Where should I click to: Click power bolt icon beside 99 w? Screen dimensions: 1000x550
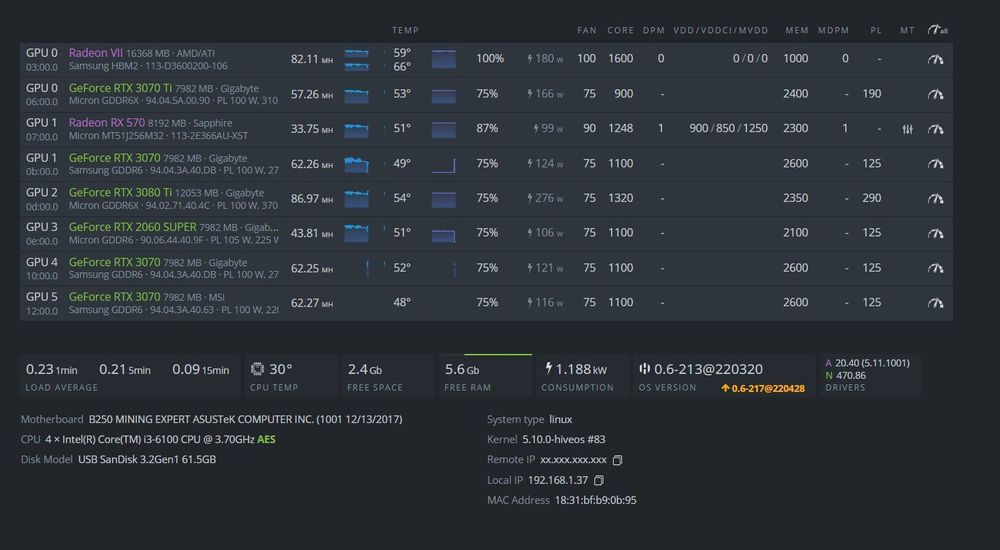click(x=536, y=129)
